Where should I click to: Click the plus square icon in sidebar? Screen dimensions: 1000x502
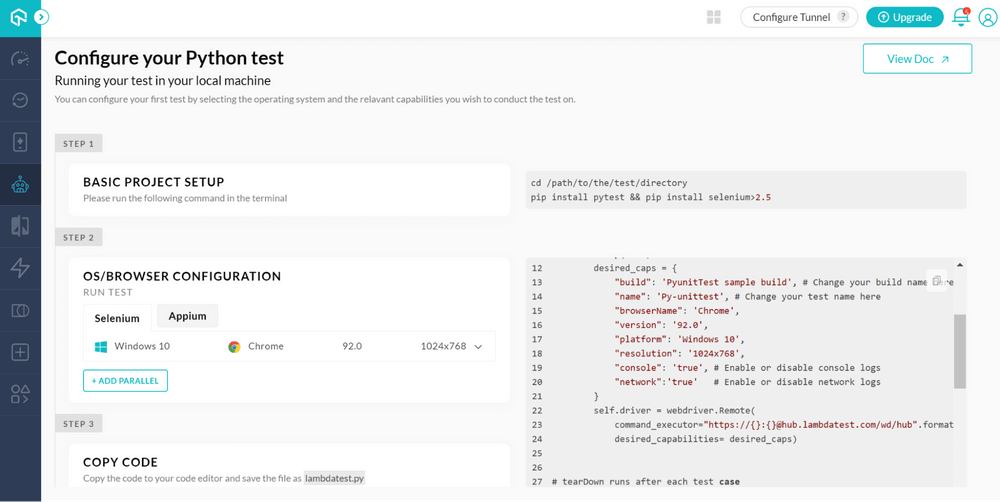[x=20, y=352]
